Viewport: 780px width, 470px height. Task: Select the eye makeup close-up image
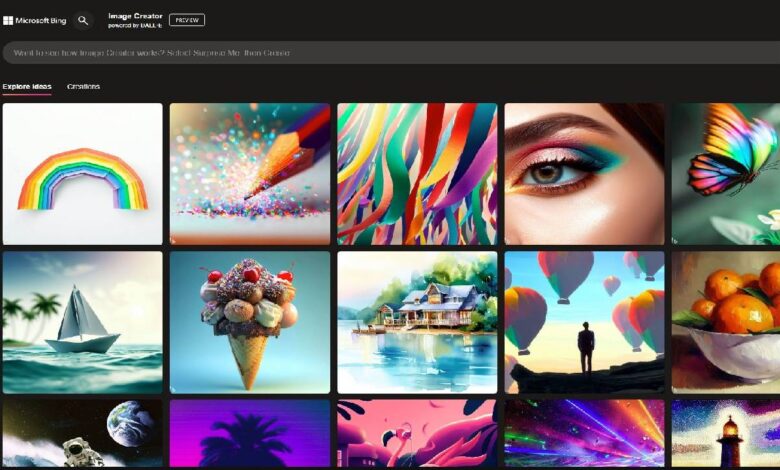(x=584, y=174)
